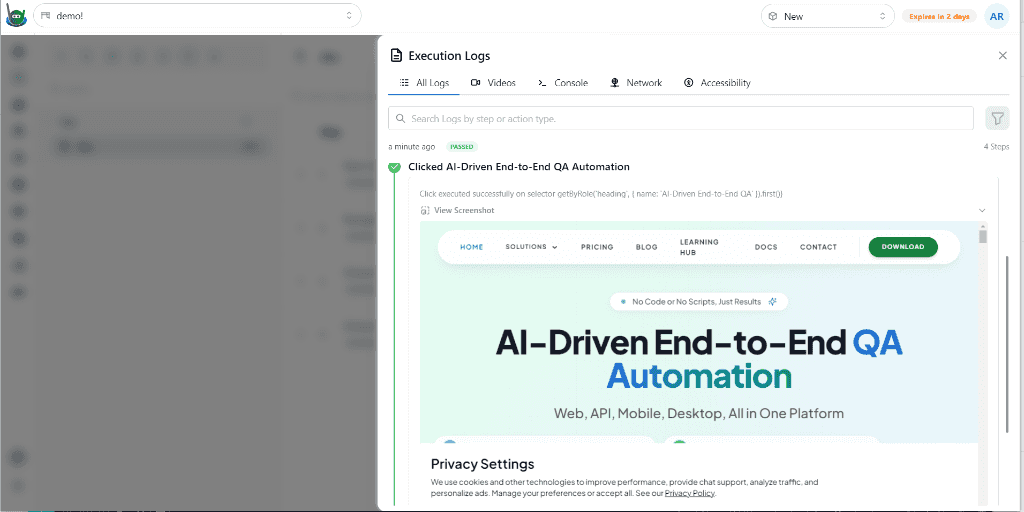The width and height of the screenshot is (1024, 512).
Task: Switch to the Accessibility tab
Action: (717, 83)
